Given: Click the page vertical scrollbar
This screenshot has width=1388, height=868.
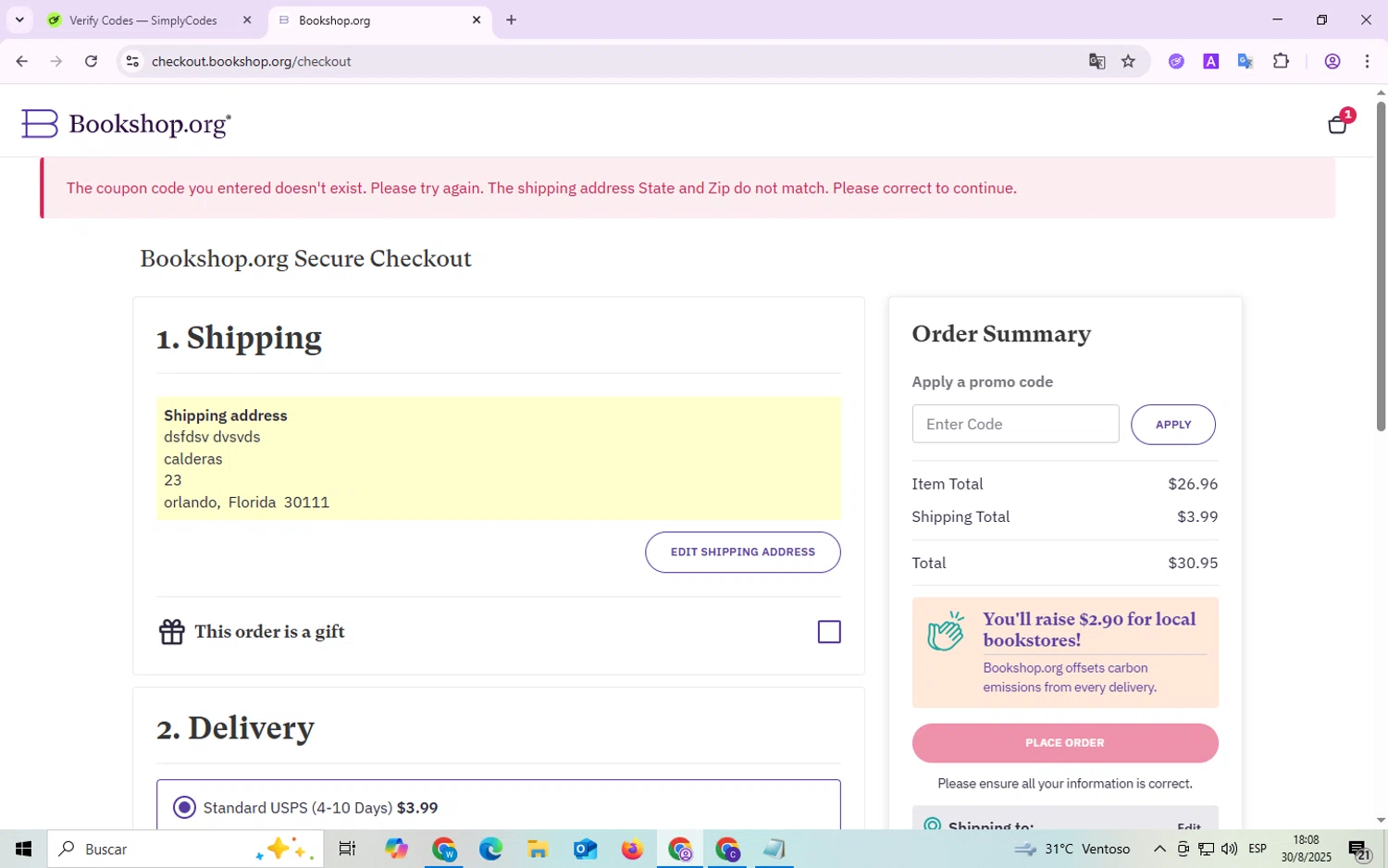Looking at the screenshot, I should click(x=1381, y=265).
